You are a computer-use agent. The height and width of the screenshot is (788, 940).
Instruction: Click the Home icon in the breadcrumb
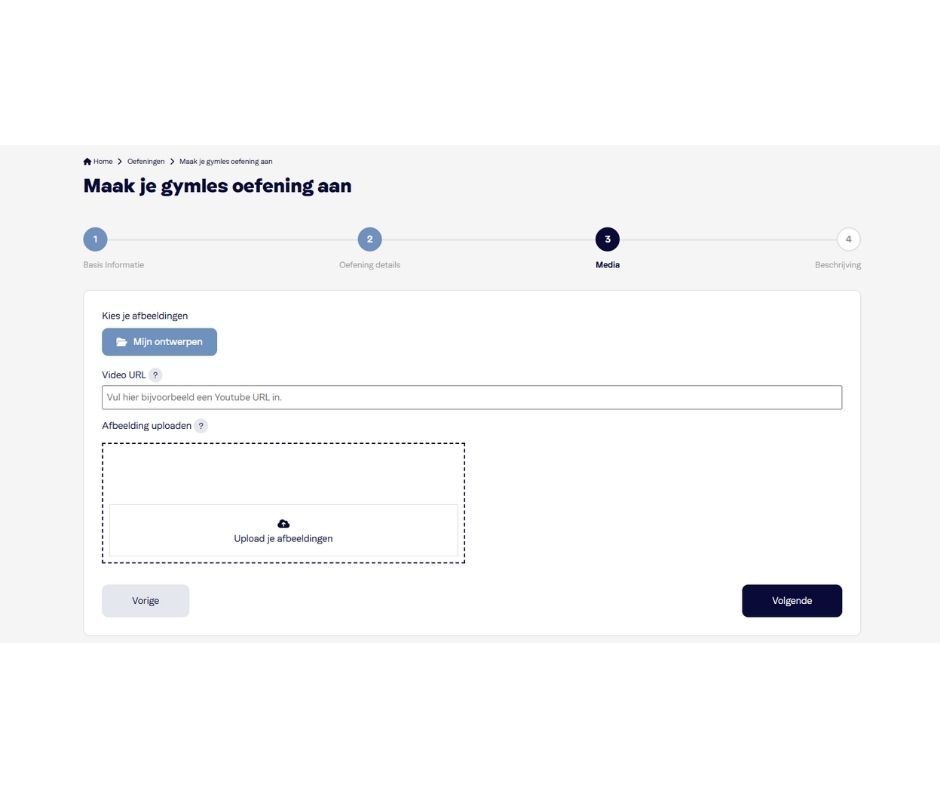[x=87, y=161]
